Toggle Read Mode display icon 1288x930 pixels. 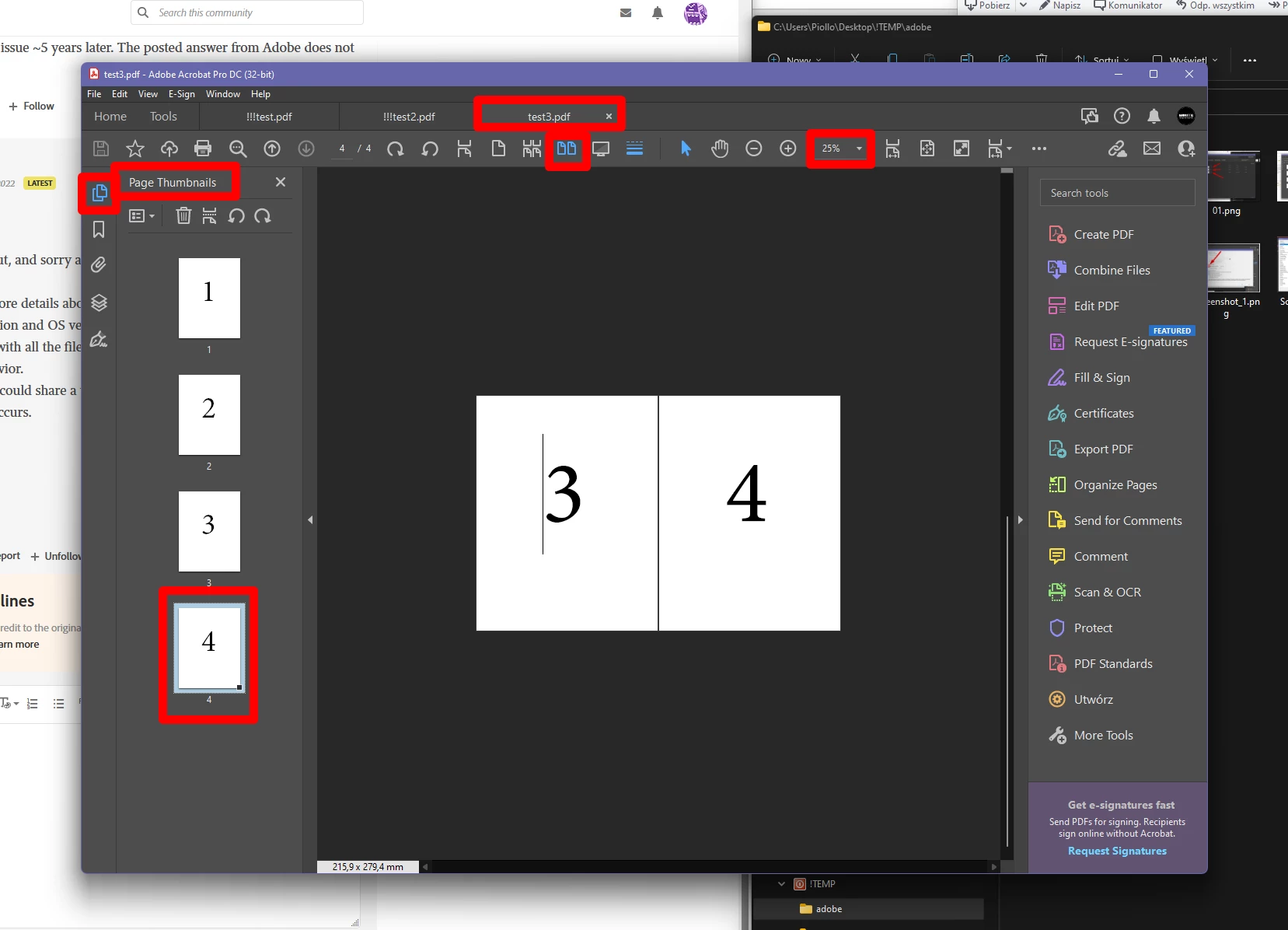601,149
